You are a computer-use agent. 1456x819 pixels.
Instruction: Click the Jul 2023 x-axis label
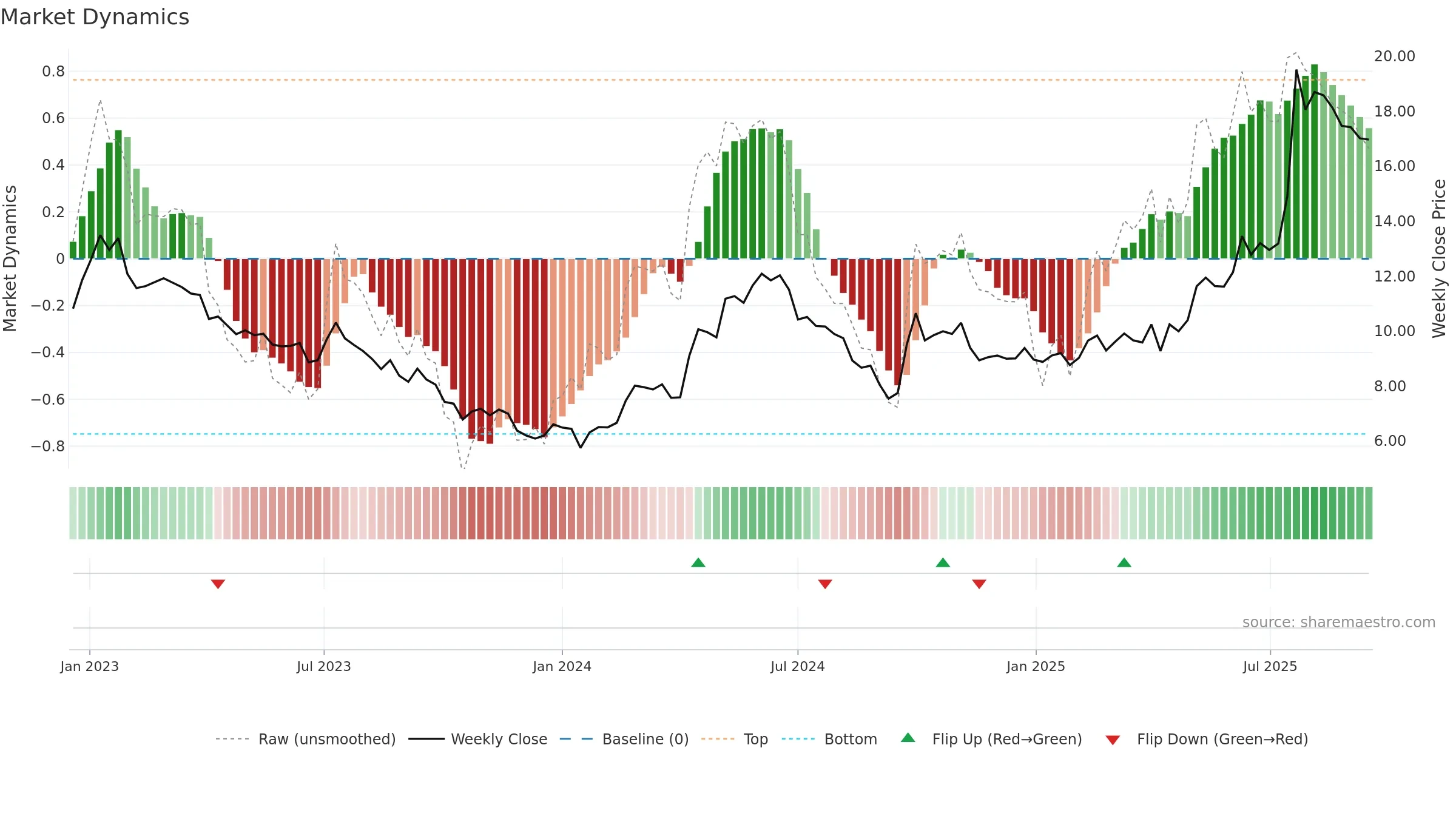(x=324, y=666)
